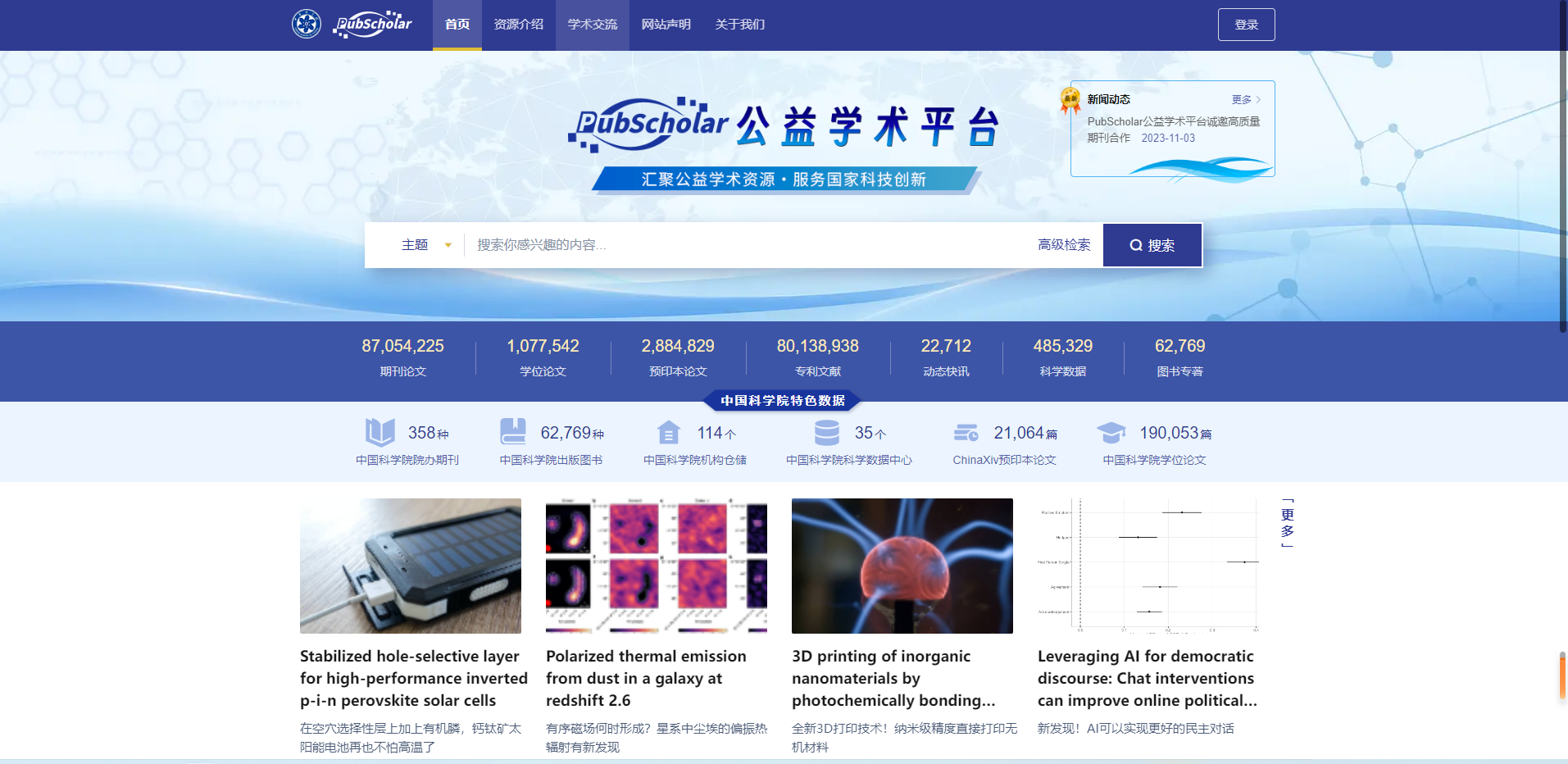Open 高级检索 advanced search
Screen dimensions: 1568x764
[x=1064, y=244]
